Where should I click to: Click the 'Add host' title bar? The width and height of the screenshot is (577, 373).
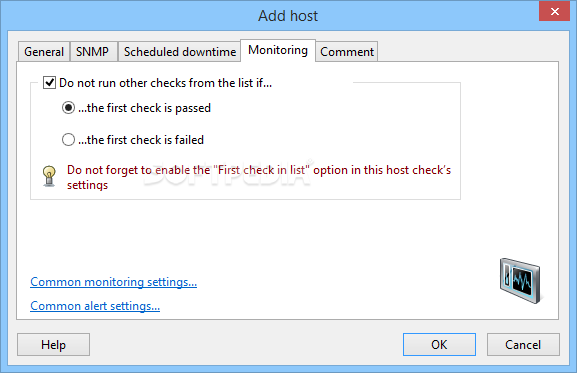coord(288,15)
